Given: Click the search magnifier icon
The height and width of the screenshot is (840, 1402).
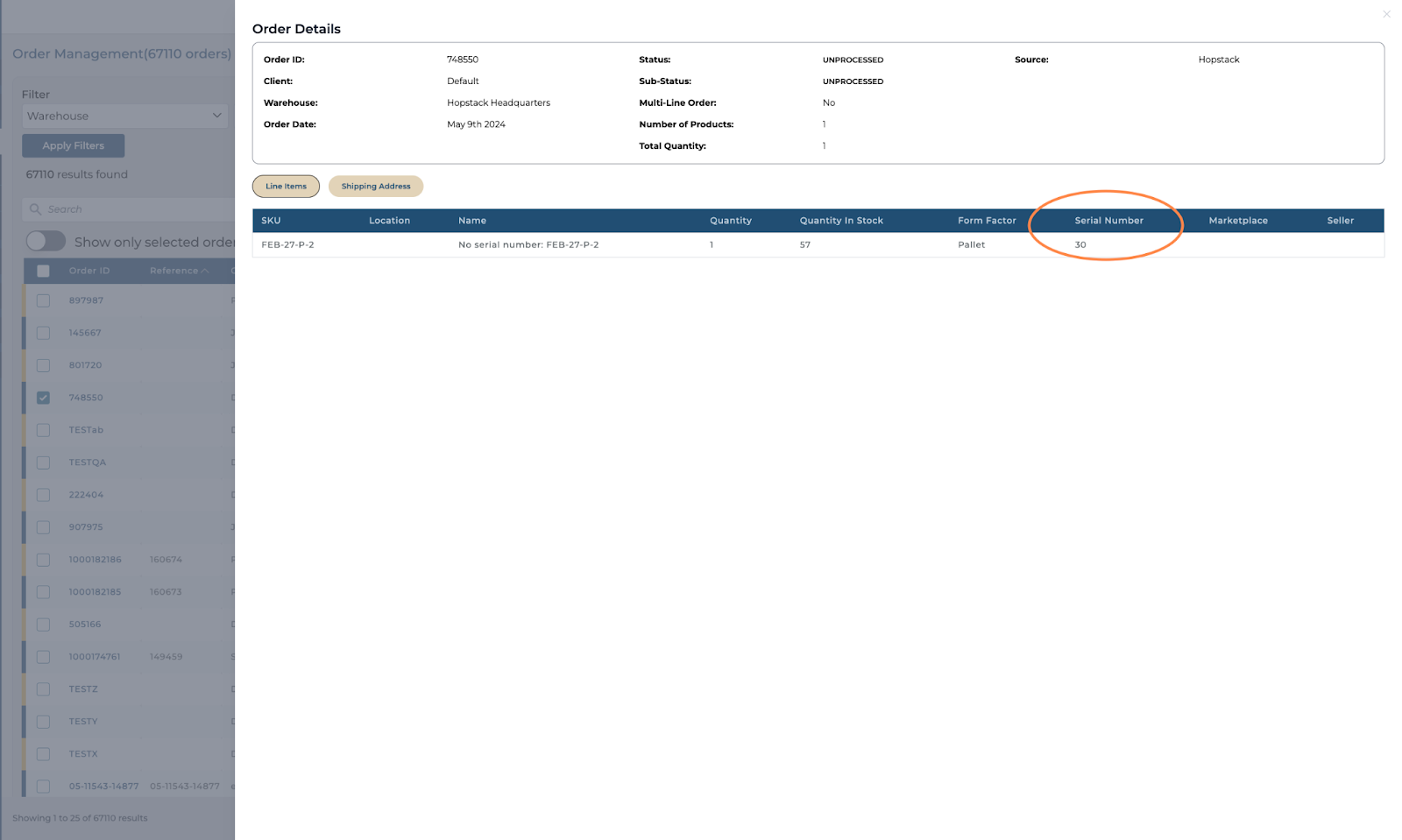Looking at the screenshot, I should tap(36, 209).
